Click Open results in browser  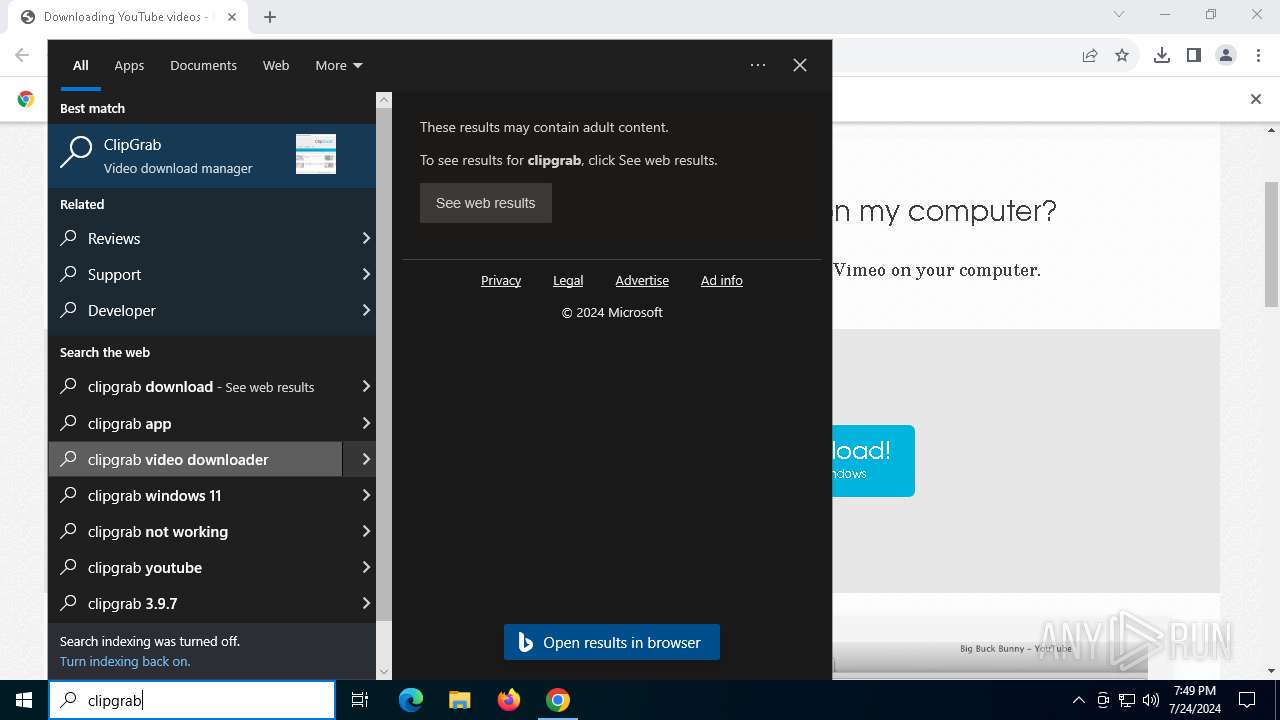click(612, 642)
